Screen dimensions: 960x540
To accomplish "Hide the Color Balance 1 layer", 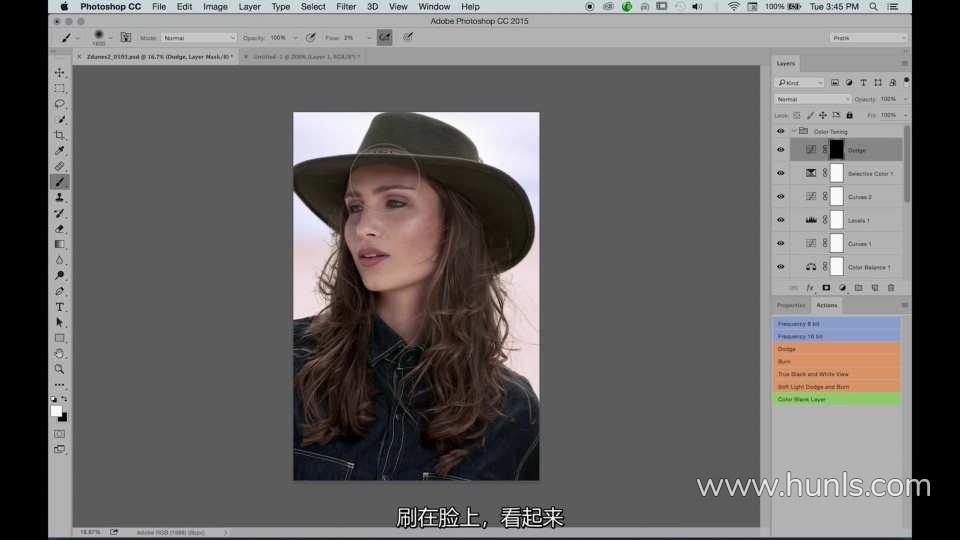I will point(781,267).
